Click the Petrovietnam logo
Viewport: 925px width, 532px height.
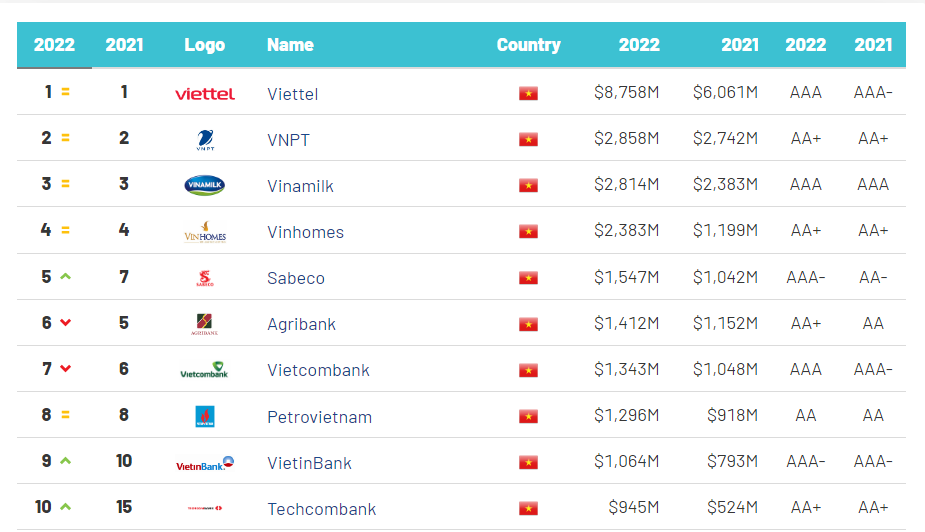pyautogui.click(x=205, y=416)
